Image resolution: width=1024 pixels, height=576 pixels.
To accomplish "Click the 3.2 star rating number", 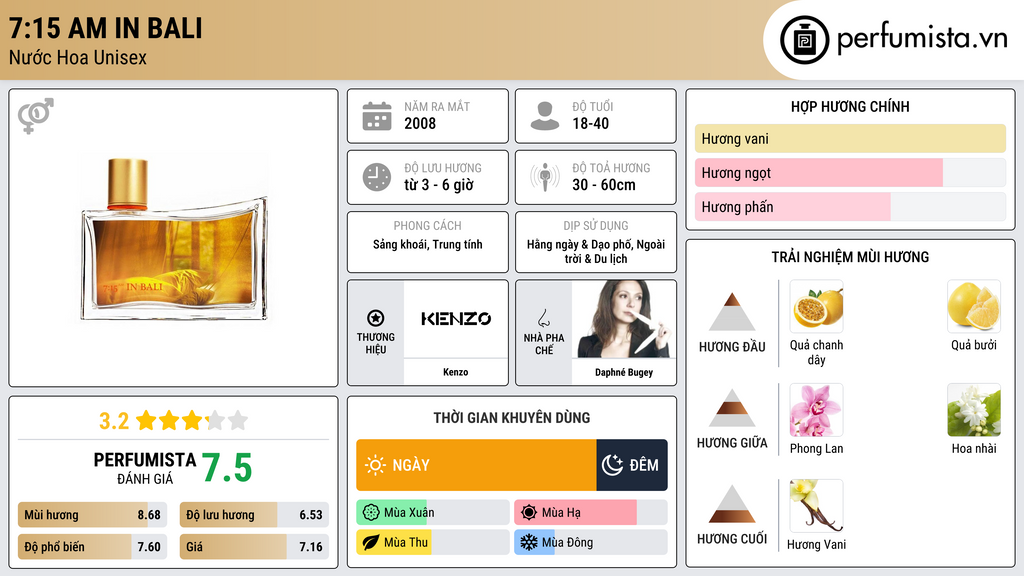I will [114, 421].
